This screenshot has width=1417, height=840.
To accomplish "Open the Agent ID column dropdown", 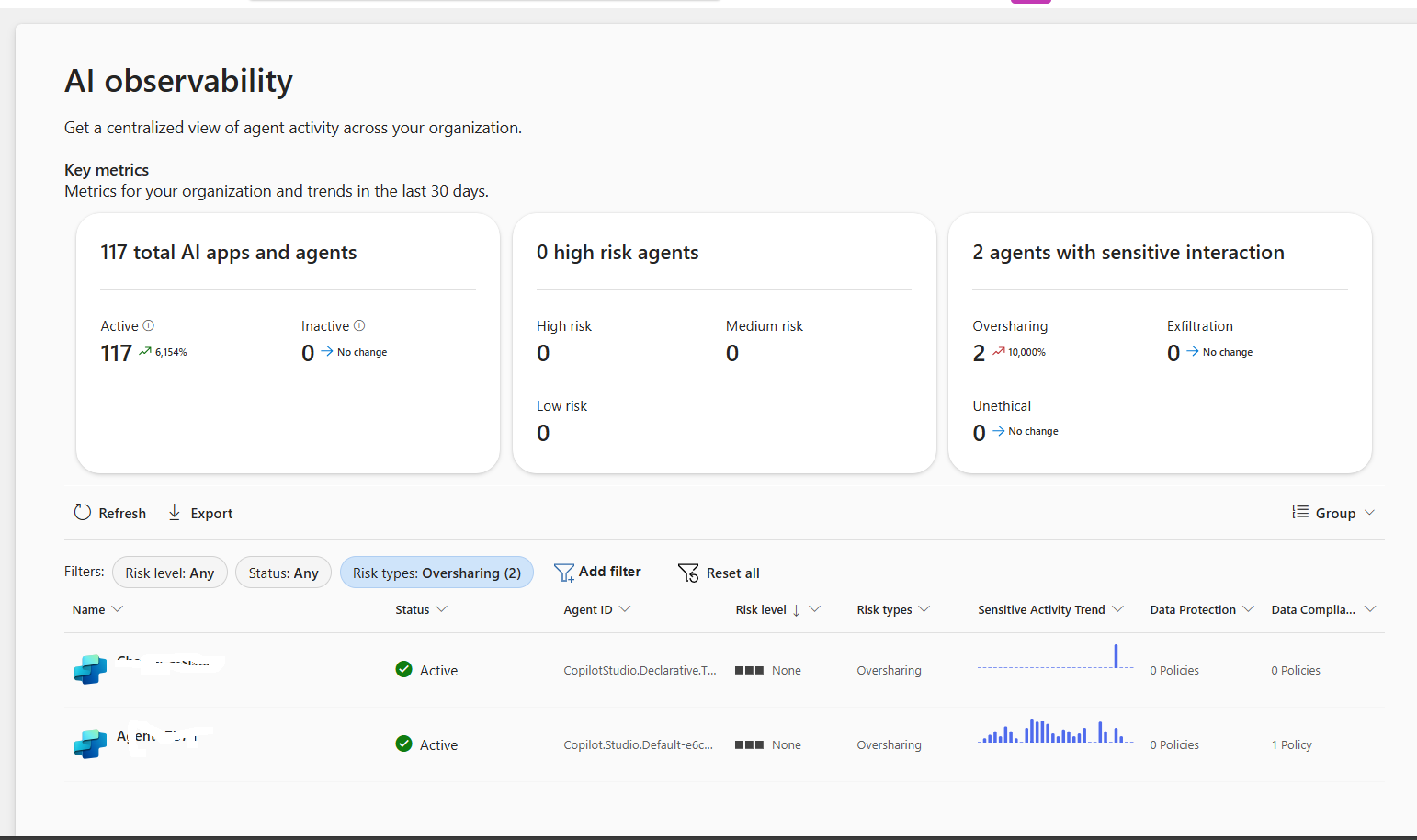I will [625, 609].
